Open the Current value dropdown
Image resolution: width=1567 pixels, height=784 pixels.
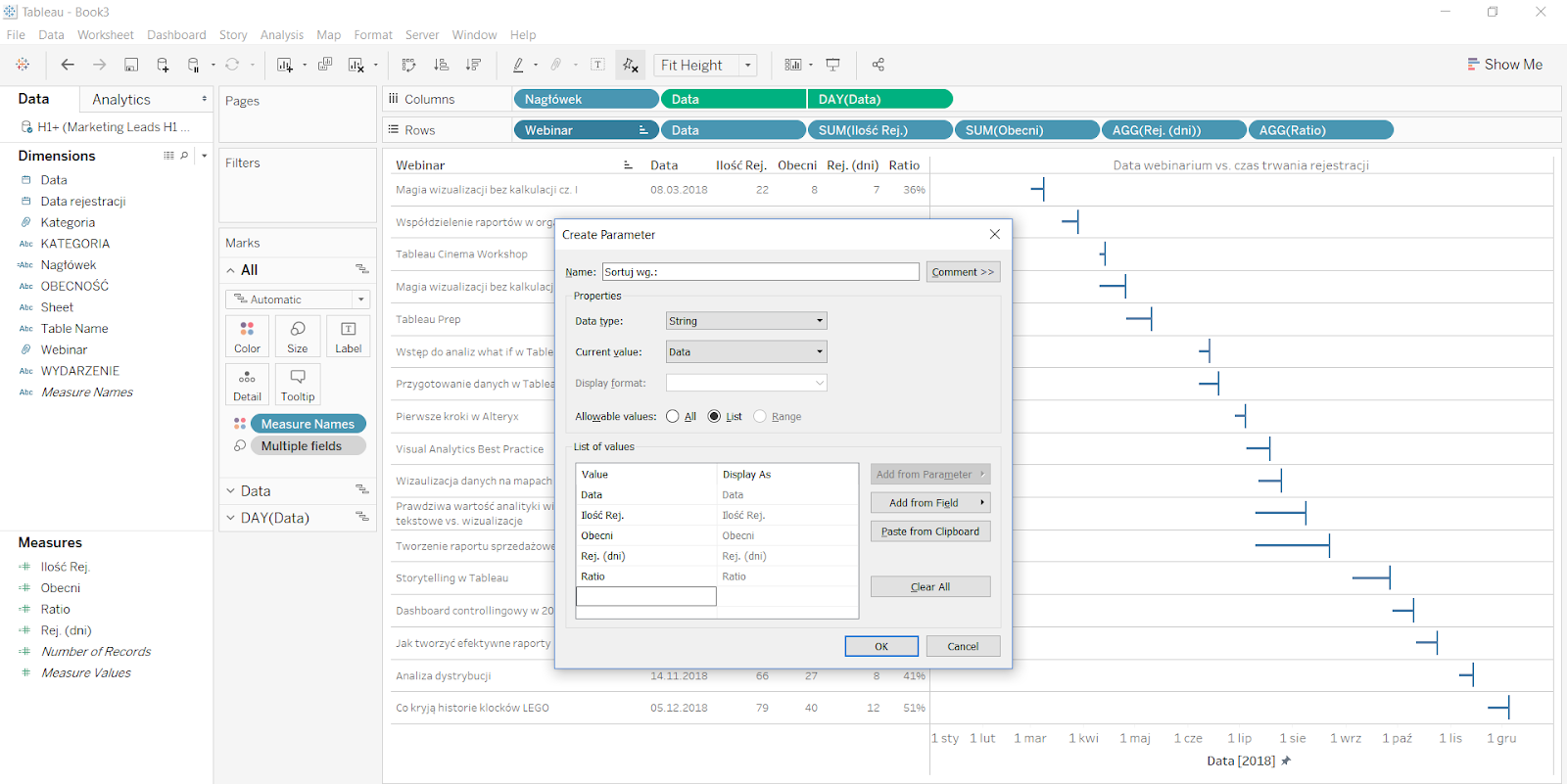[746, 352]
